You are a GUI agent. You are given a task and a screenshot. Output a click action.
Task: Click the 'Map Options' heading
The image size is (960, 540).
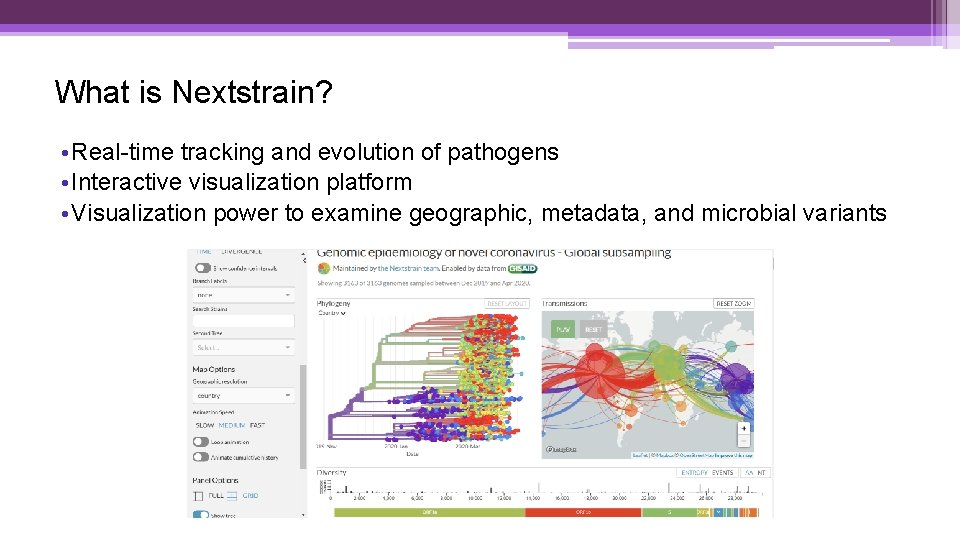(x=214, y=369)
